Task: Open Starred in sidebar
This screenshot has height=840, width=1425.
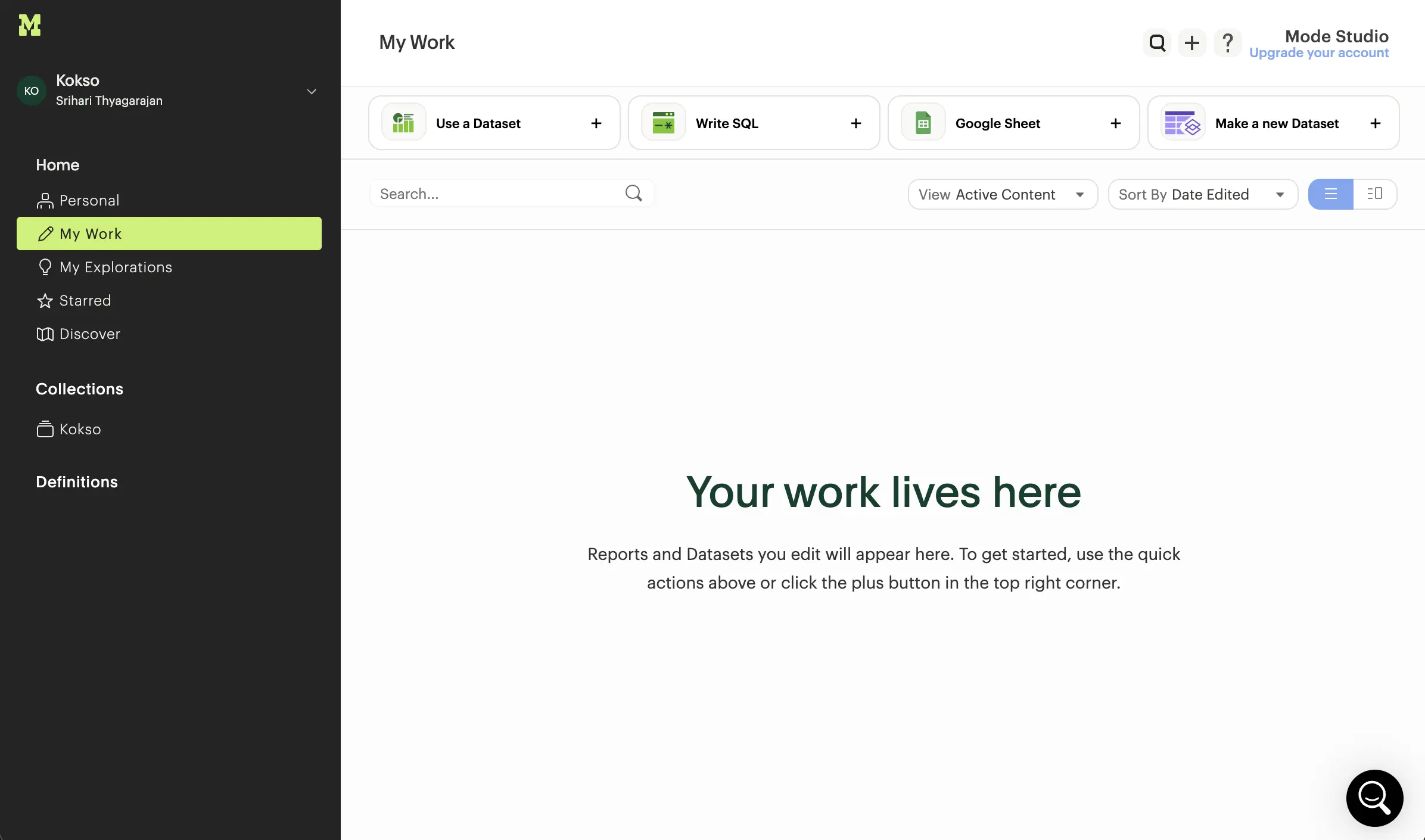Action: click(169, 300)
